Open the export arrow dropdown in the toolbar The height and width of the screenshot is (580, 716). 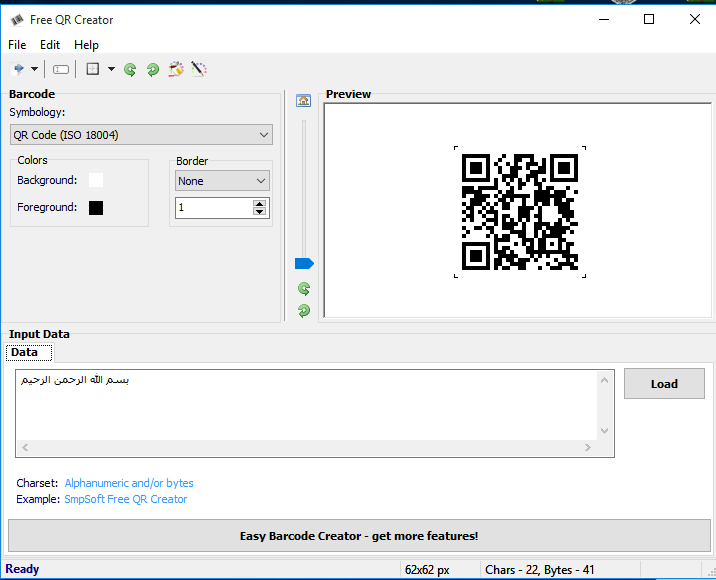coord(34,69)
